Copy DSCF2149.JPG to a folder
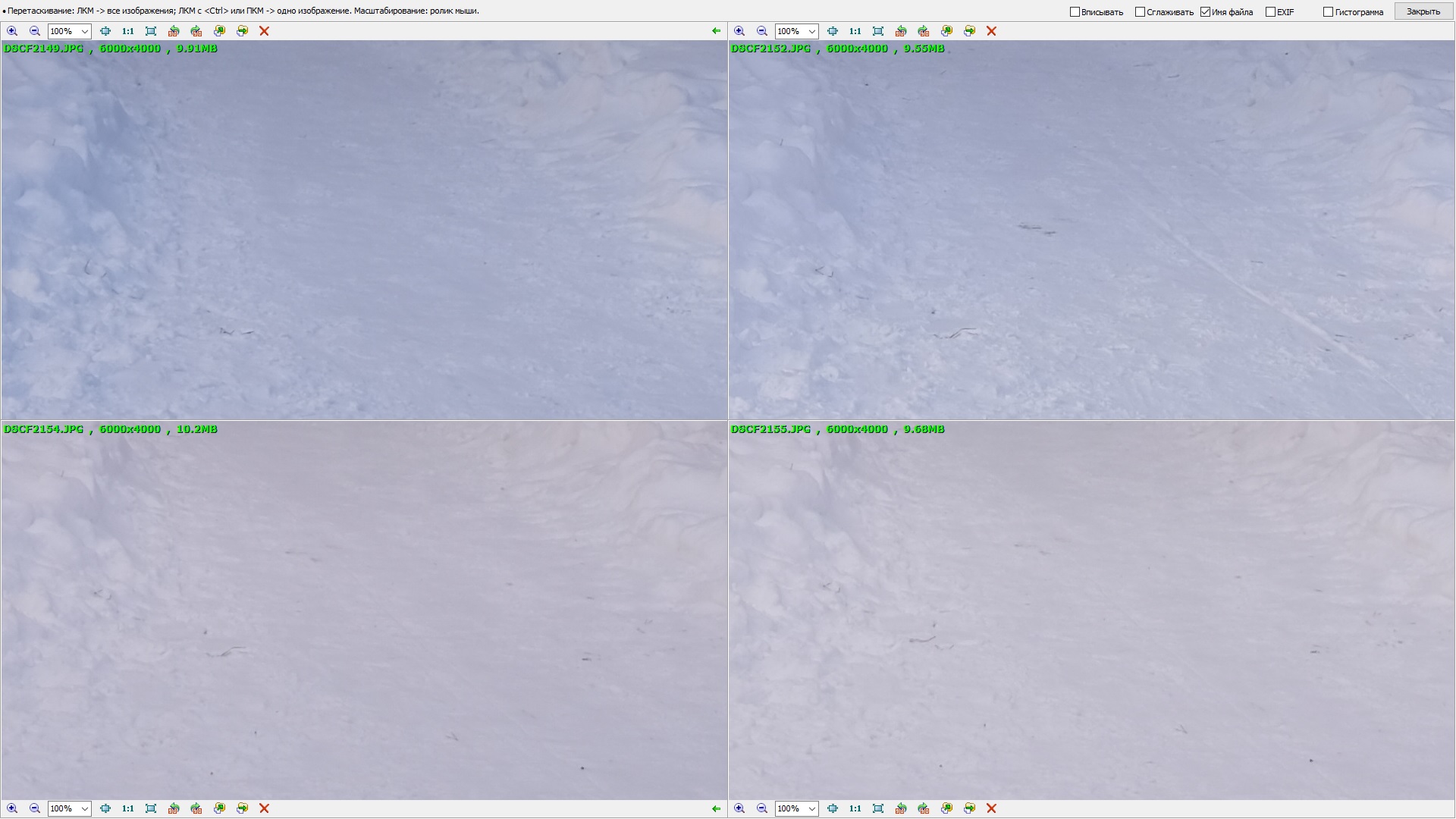Screen dimensions: 1456x819 coord(219,31)
